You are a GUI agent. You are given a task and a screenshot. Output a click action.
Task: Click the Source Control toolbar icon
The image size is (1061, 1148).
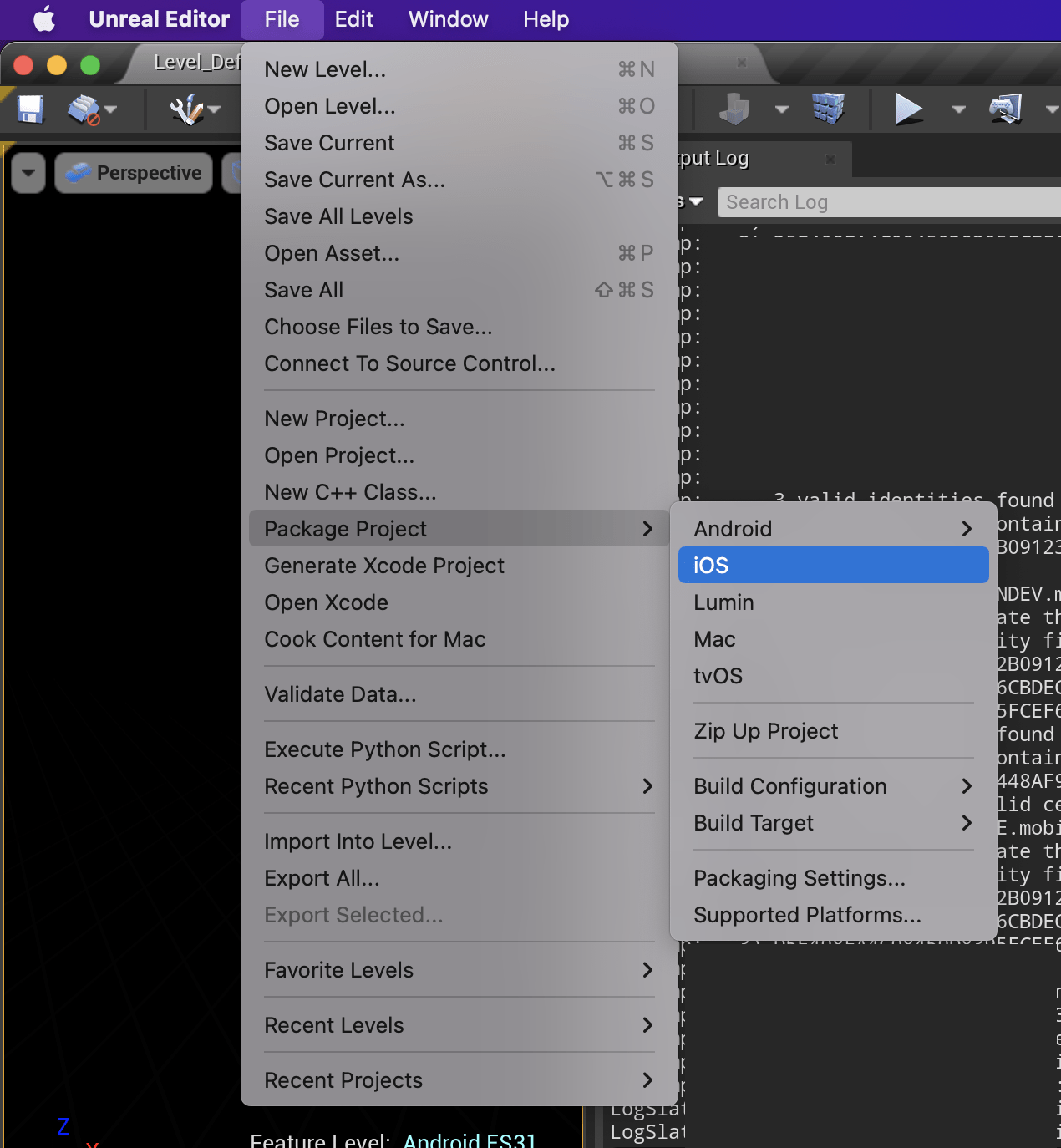click(x=84, y=109)
